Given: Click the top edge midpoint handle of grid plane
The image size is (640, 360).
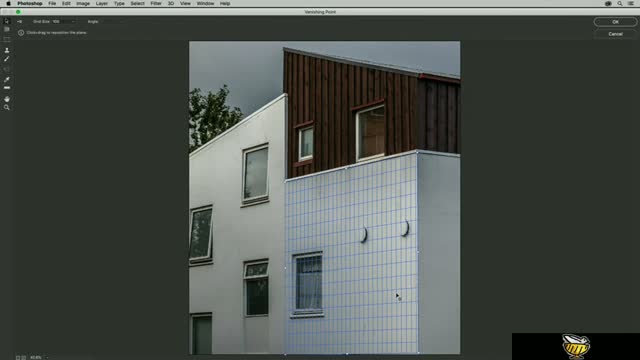Looking at the screenshot, I should tap(347, 167).
